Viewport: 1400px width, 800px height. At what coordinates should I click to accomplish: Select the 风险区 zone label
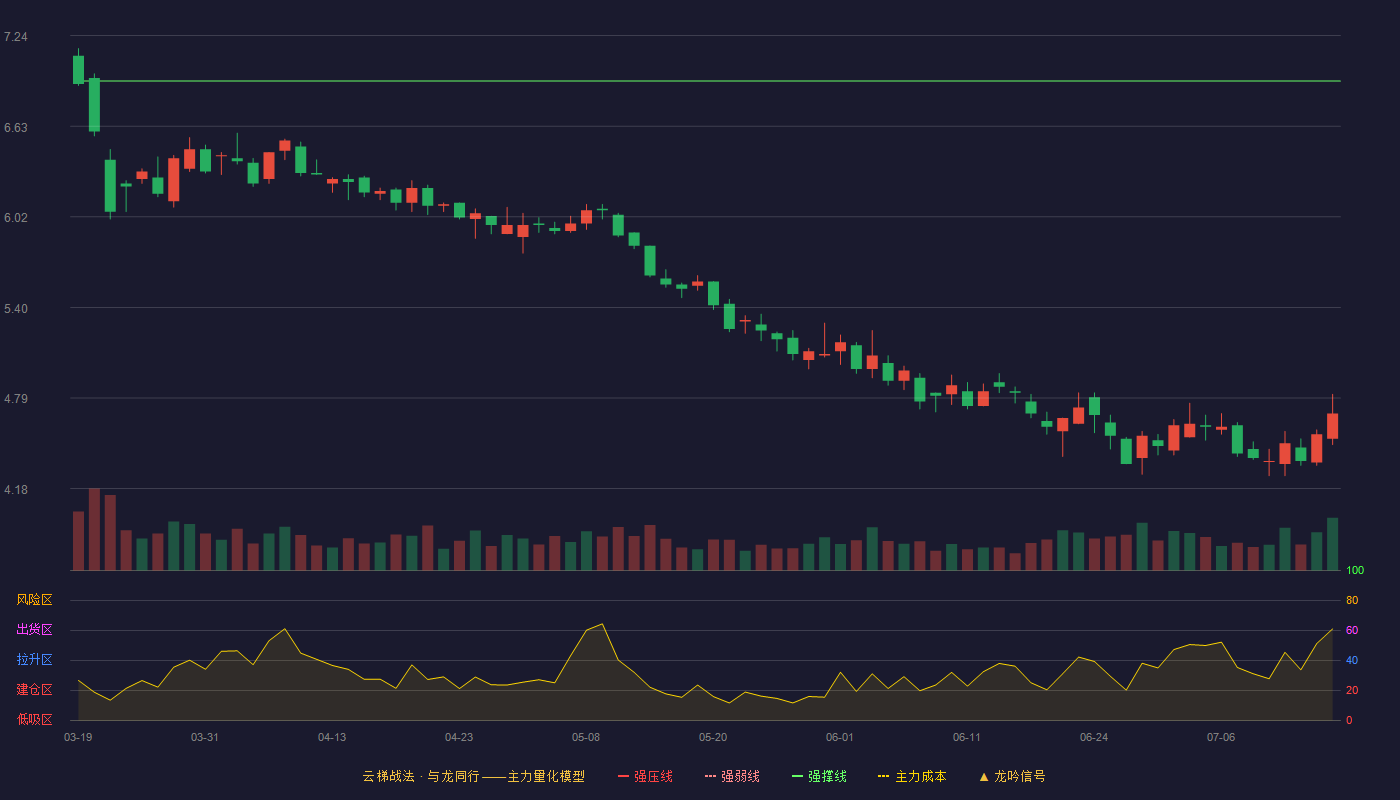point(34,600)
